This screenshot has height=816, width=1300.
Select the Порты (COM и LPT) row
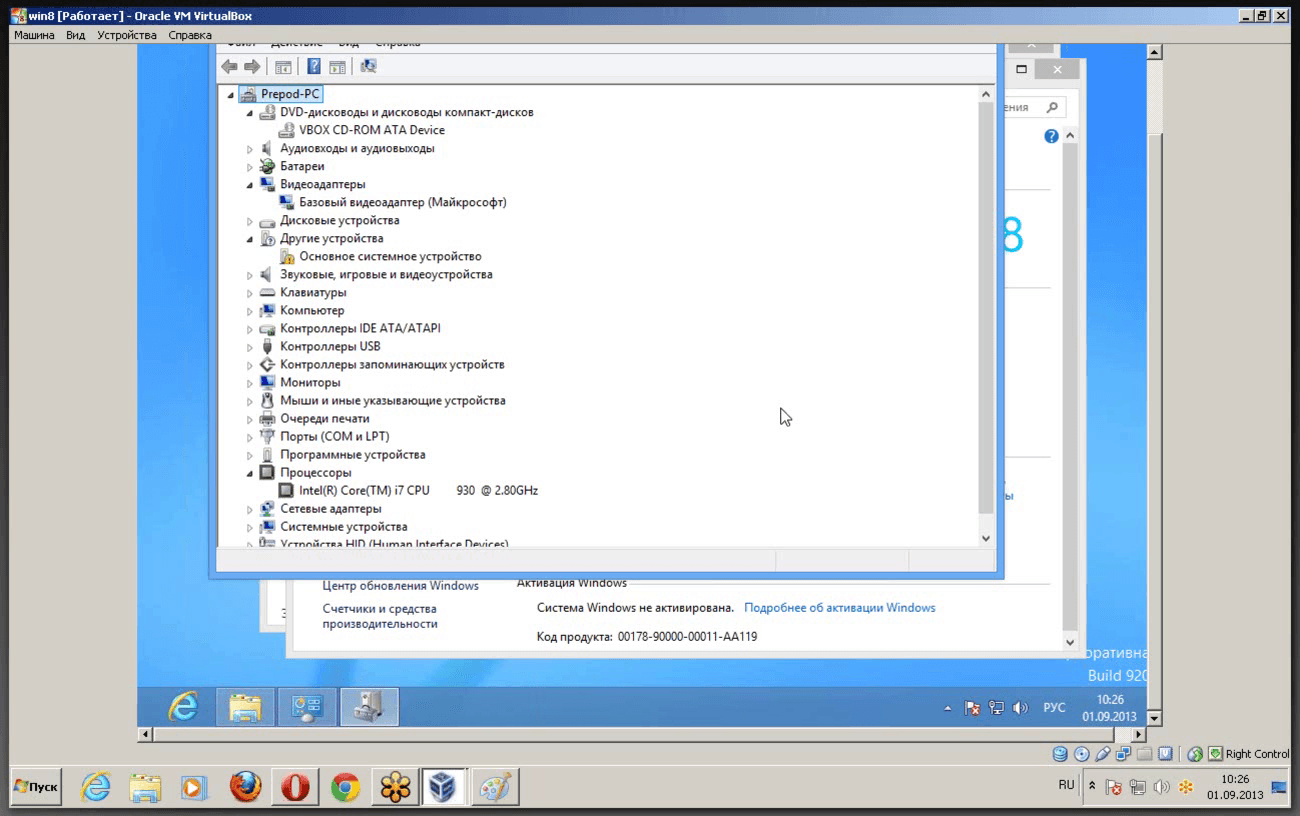tap(324, 437)
